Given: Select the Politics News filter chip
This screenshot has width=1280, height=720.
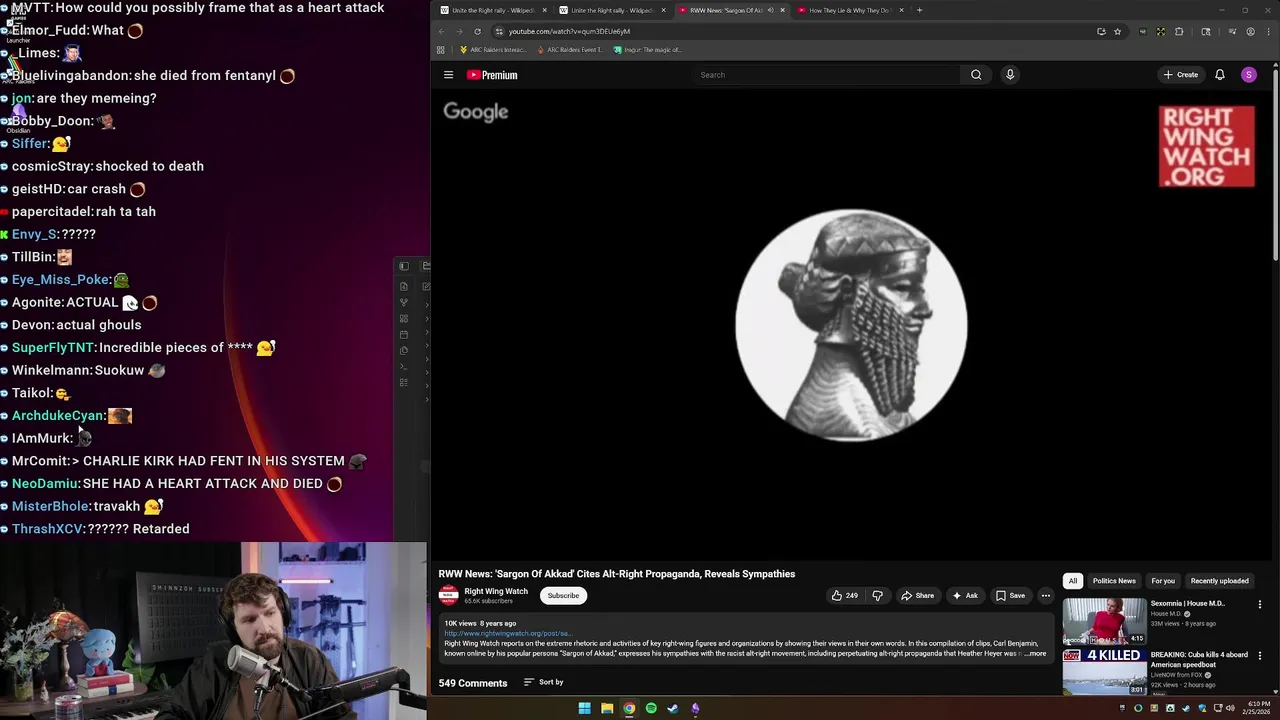Looking at the screenshot, I should (1114, 581).
